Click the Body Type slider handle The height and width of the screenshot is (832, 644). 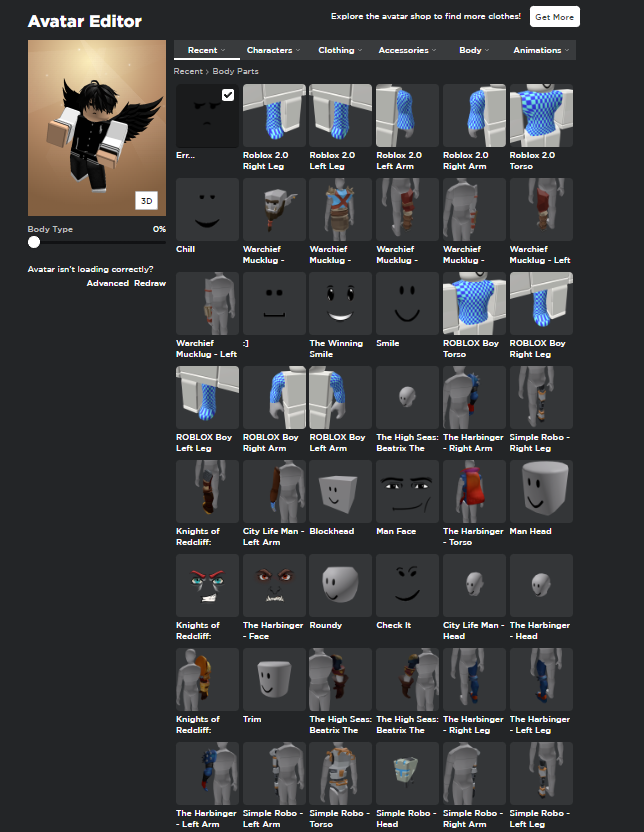point(34,242)
